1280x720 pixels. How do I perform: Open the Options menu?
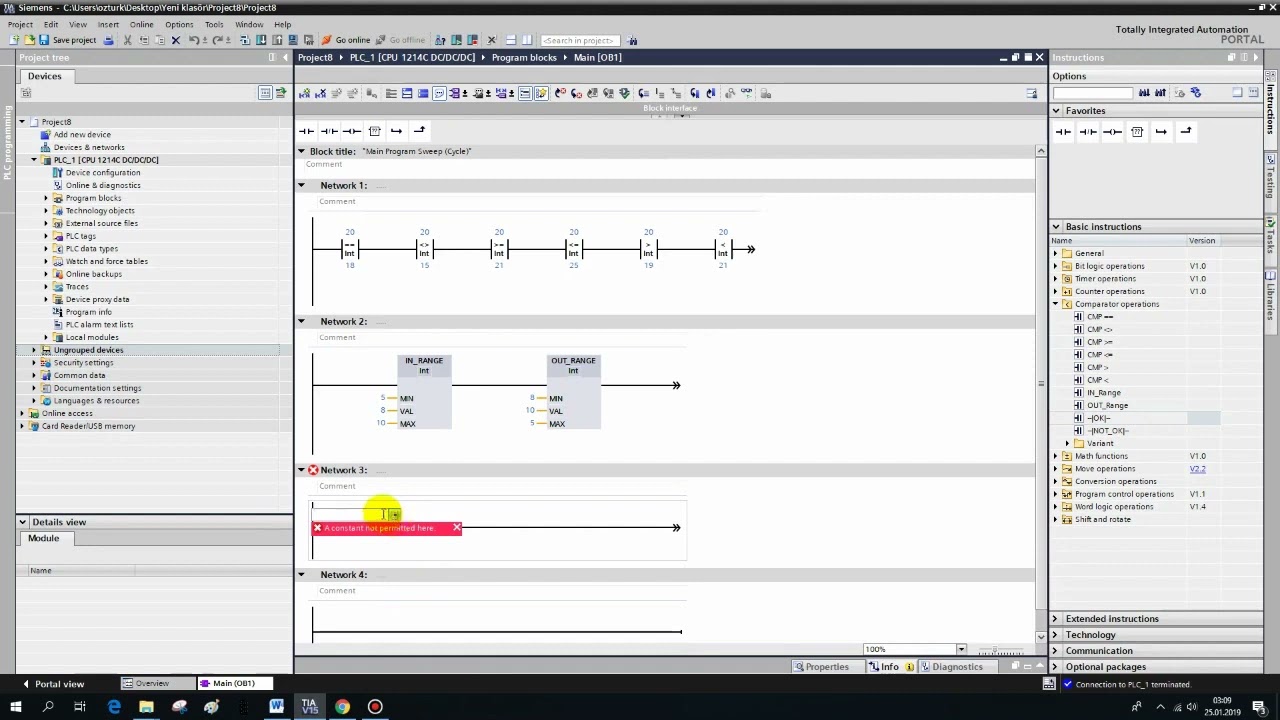(179, 24)
